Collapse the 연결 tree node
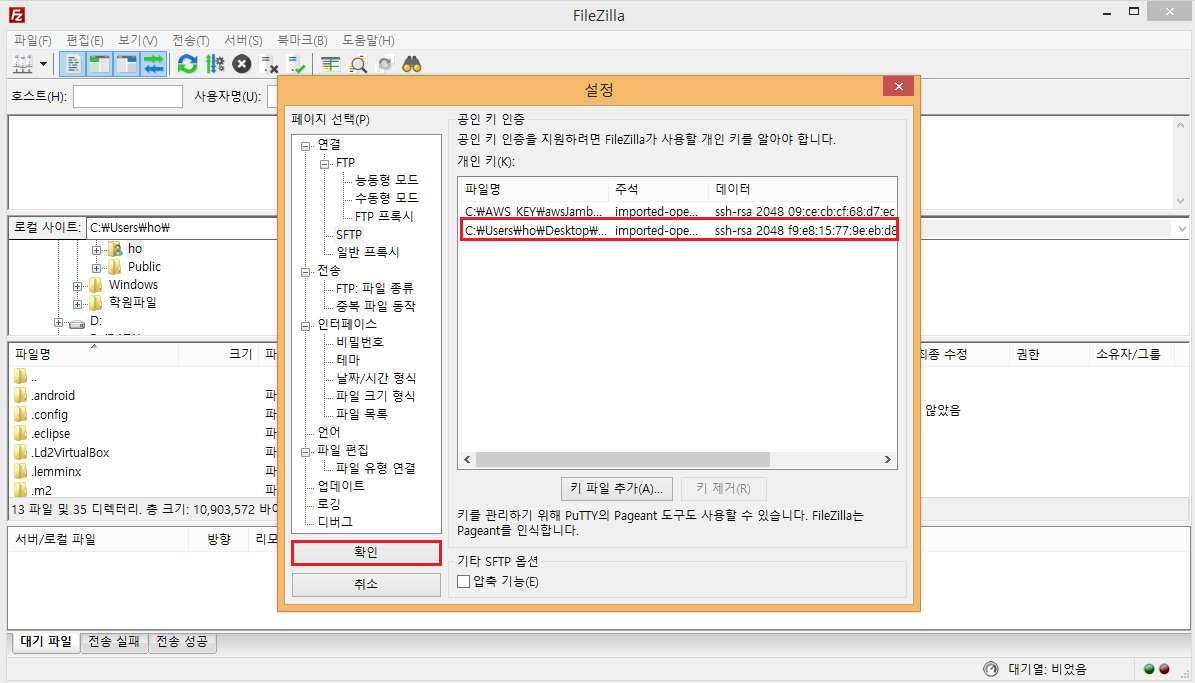 point(306,146)
